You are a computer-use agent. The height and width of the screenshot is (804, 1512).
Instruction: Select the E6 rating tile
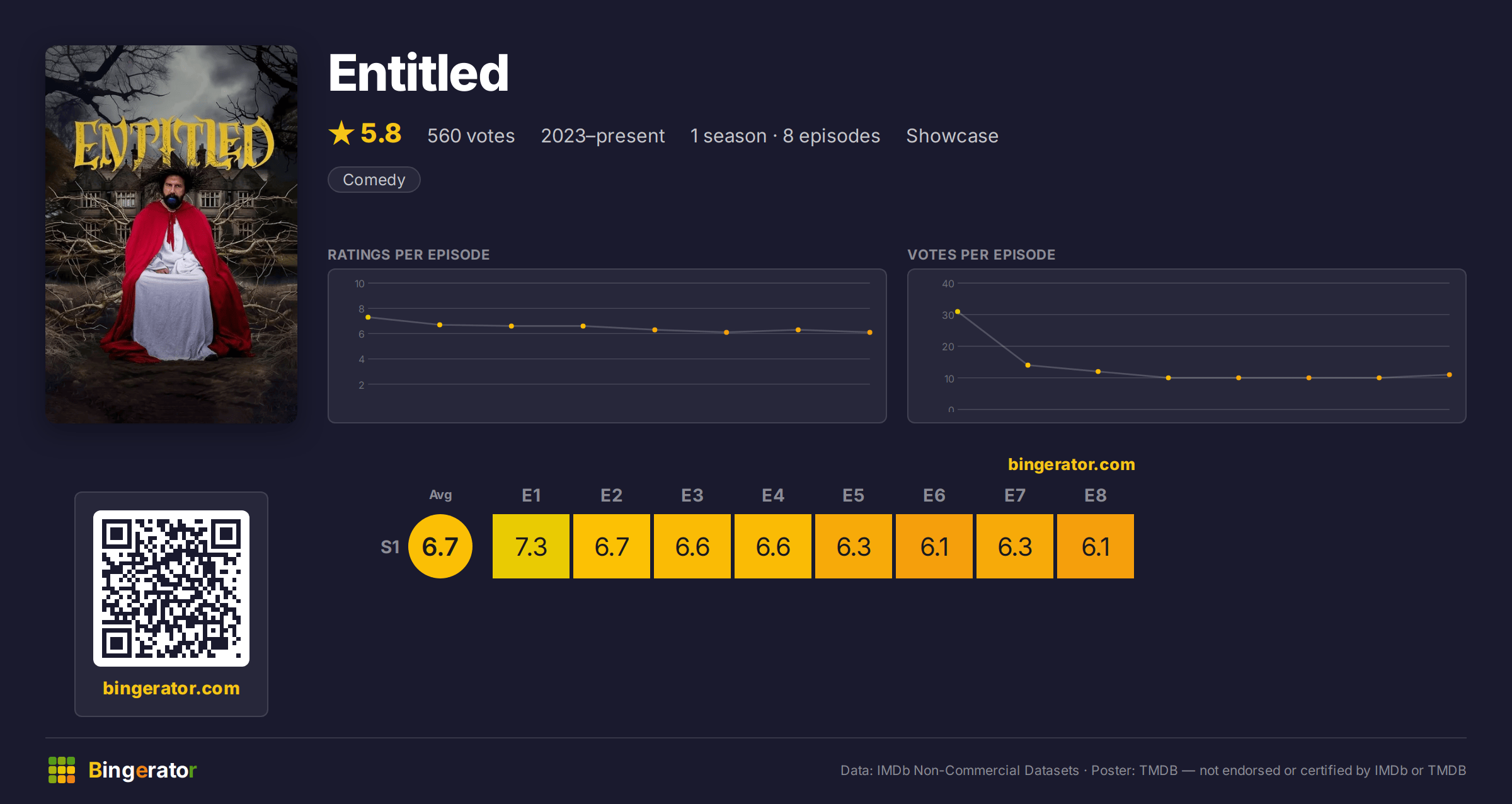click(x=934, y=546)
